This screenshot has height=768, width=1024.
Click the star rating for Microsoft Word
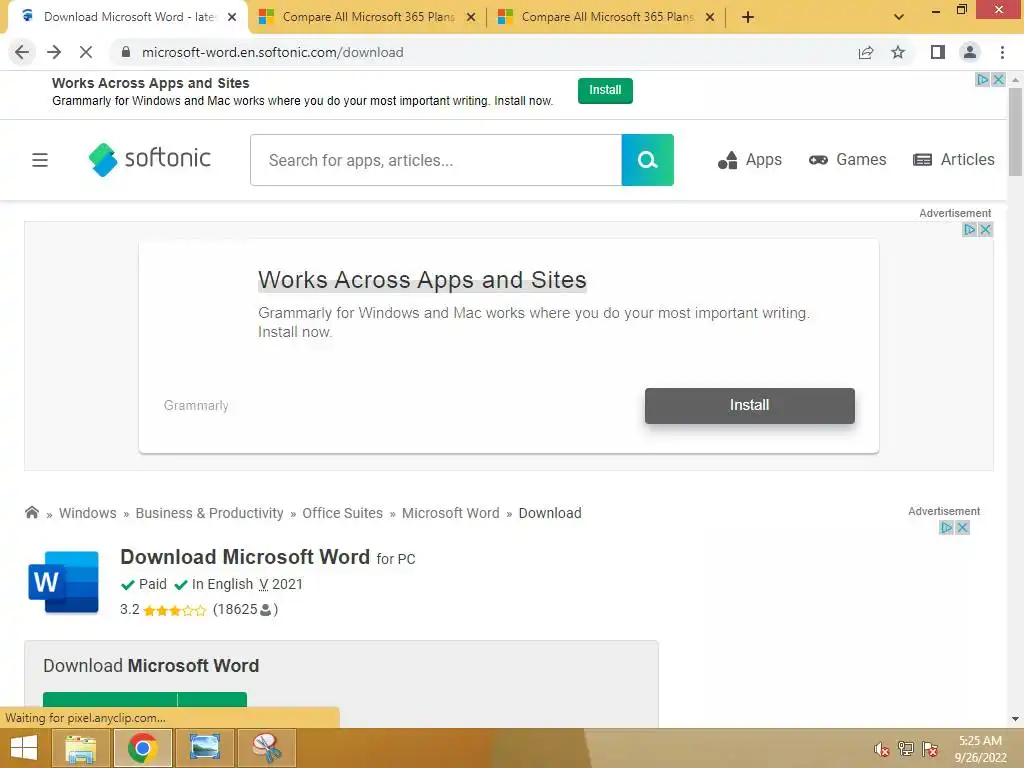174,611
